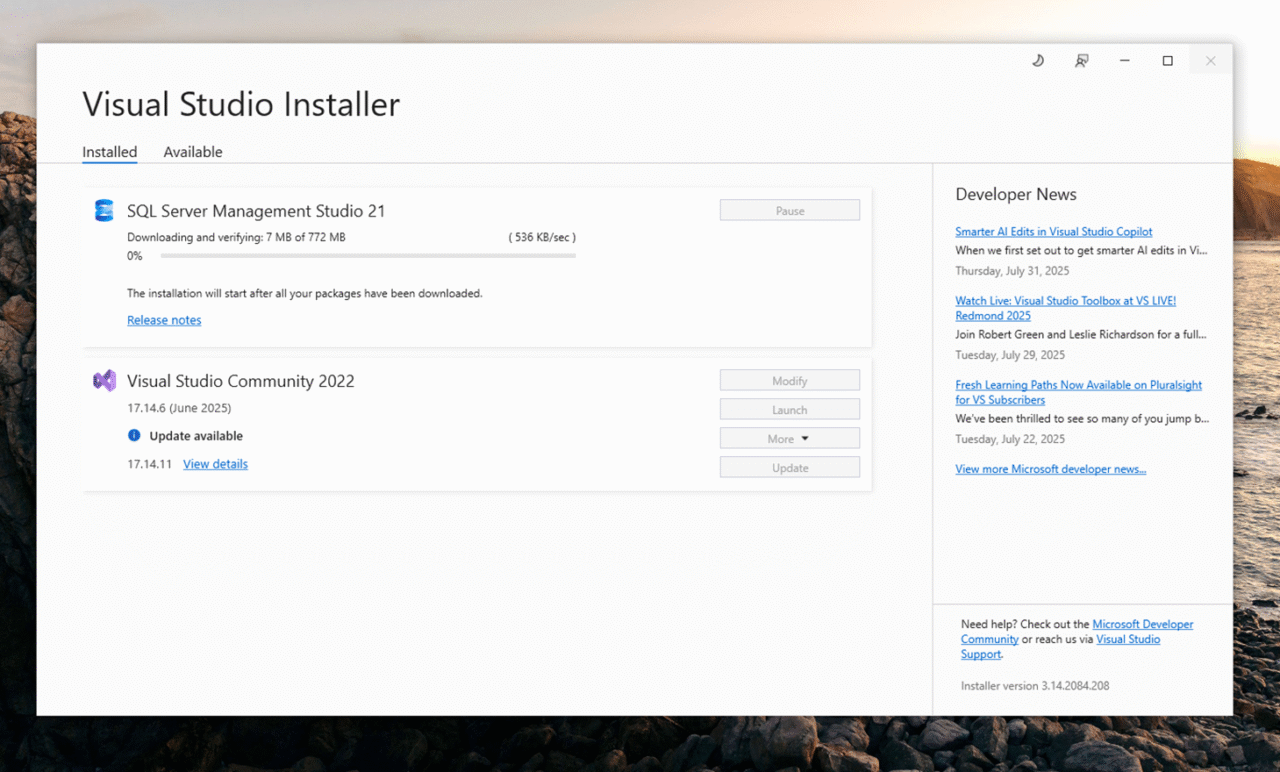
Task: Open Watch Live Visual Studio Toolbox article
Action: coord(1066,308)
